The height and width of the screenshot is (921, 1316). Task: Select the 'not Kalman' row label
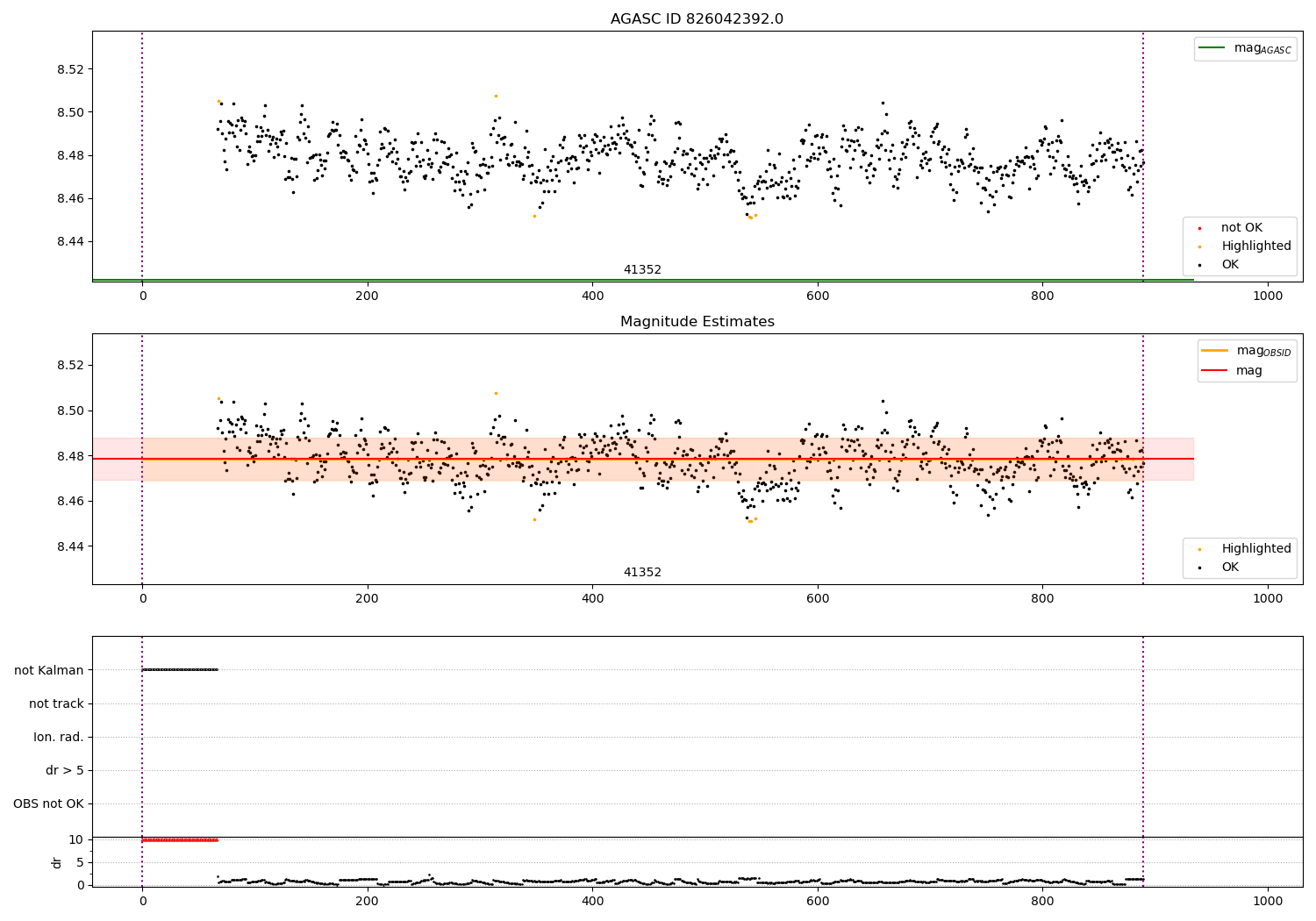tap(49, 670)
